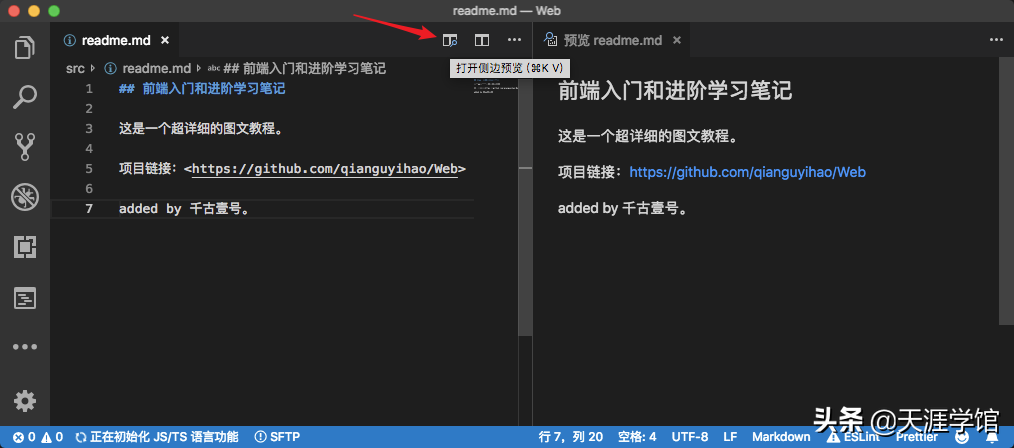Click the editor minimap

click(495, 89)
